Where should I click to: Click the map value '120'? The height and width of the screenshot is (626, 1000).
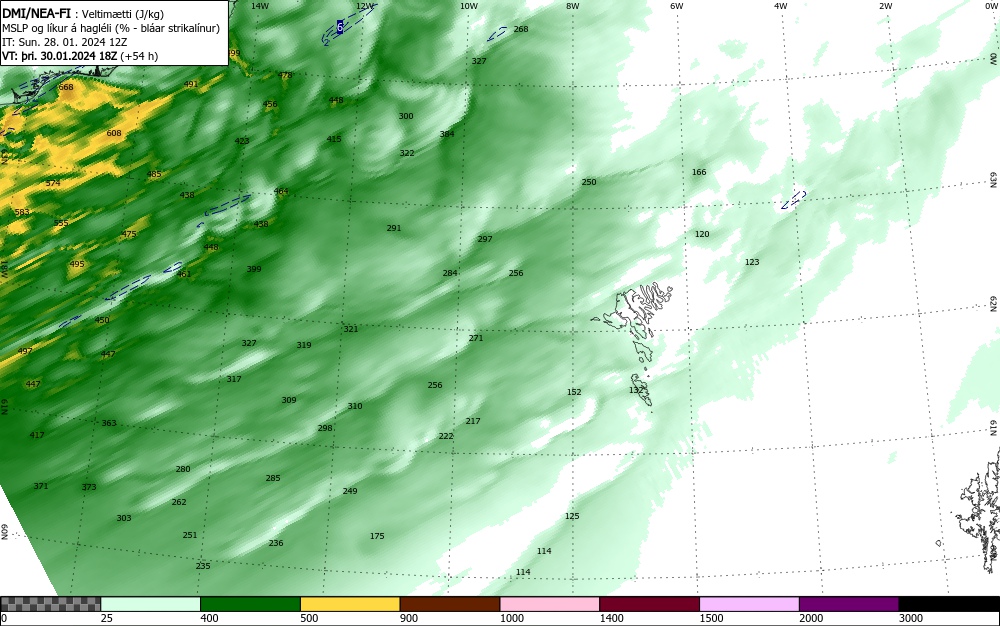pyautogui.click(x=702, y=234)
